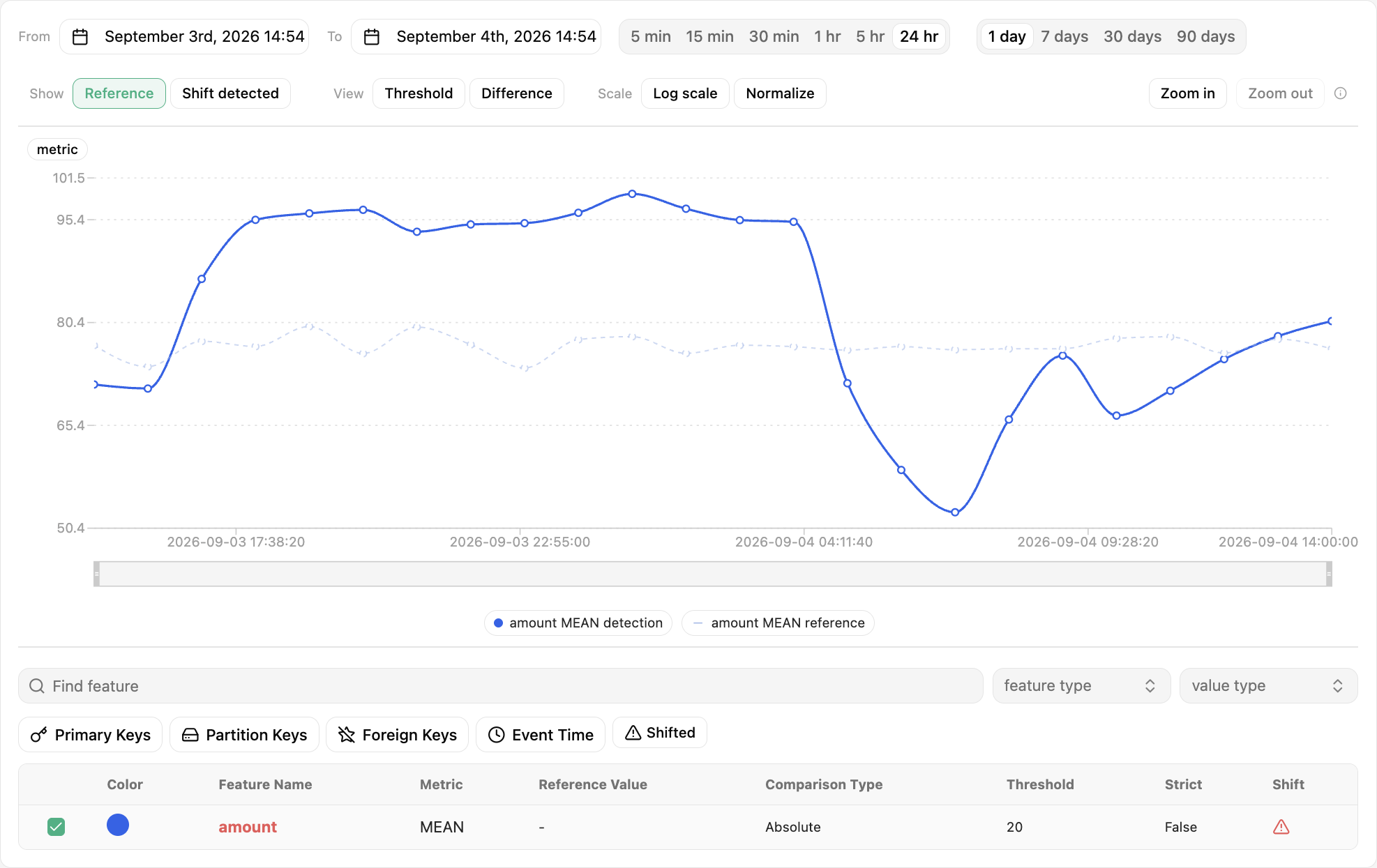Select the 5 hr granularity
This screenshot has height=868, width=1377.
tap(870, 37)
